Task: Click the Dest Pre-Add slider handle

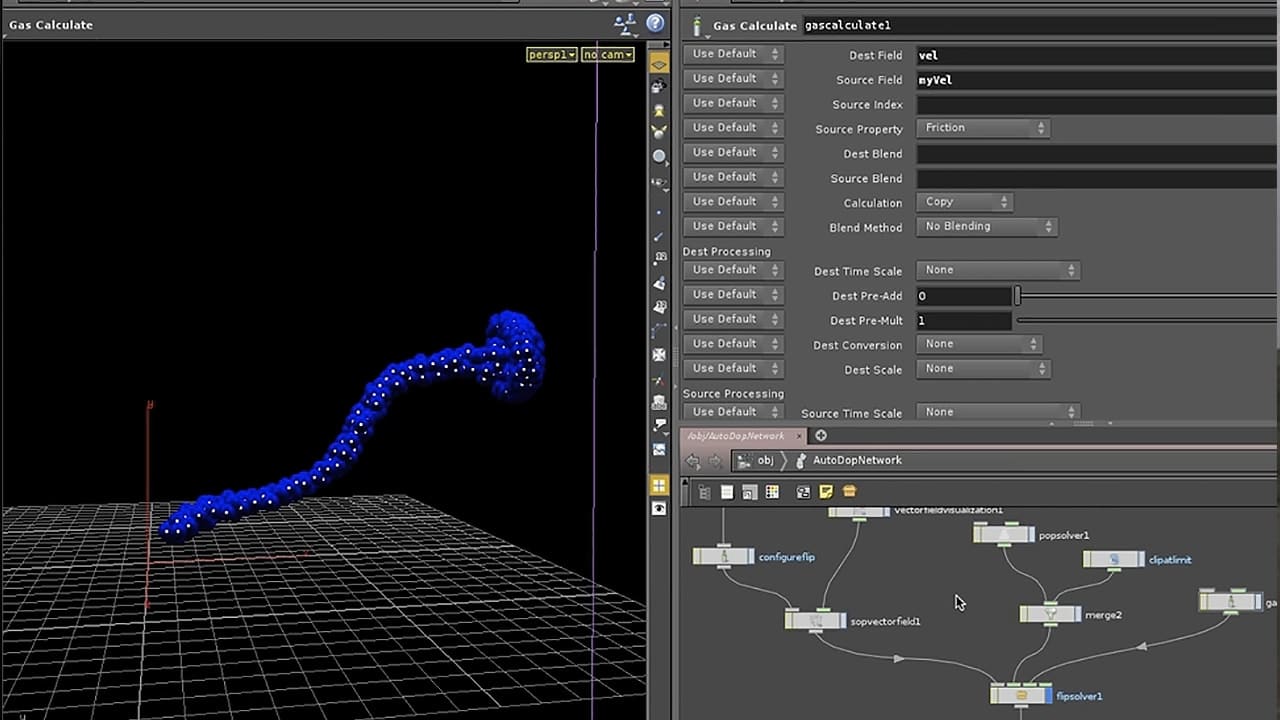Action: [1017, 296]
